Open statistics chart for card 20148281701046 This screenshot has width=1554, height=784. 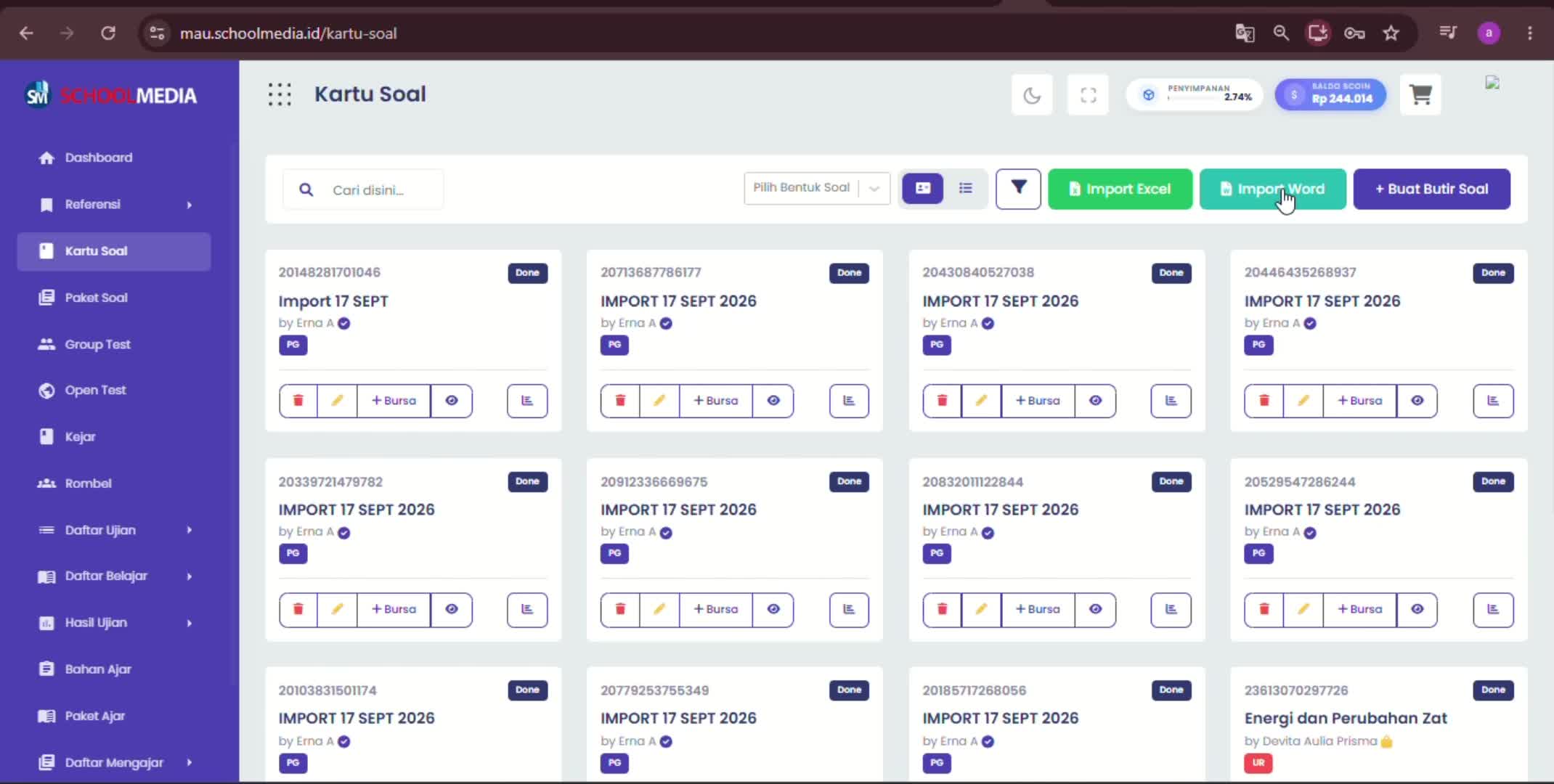527,401
